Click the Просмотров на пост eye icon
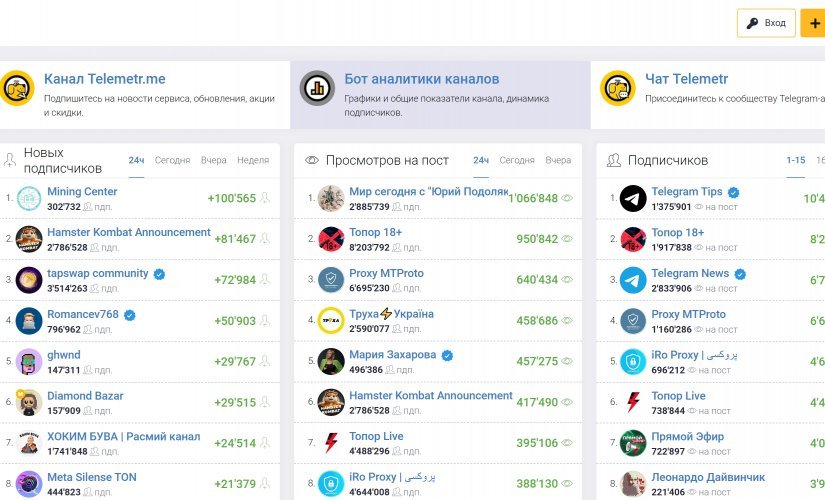Screen dimensions: 825x500 coord(312,160)
